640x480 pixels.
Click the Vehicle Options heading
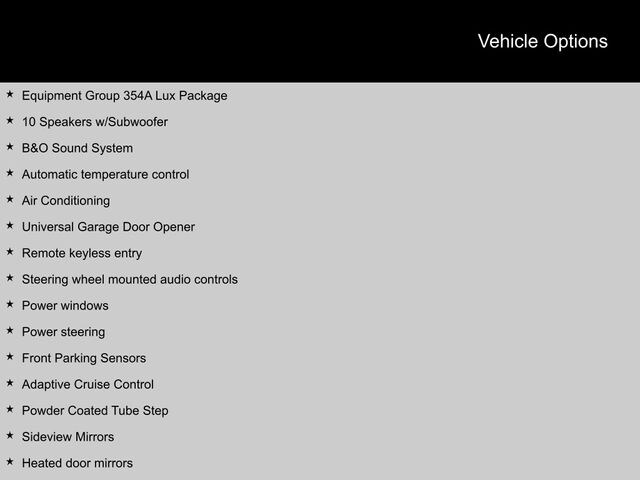(x=542, y=41)
